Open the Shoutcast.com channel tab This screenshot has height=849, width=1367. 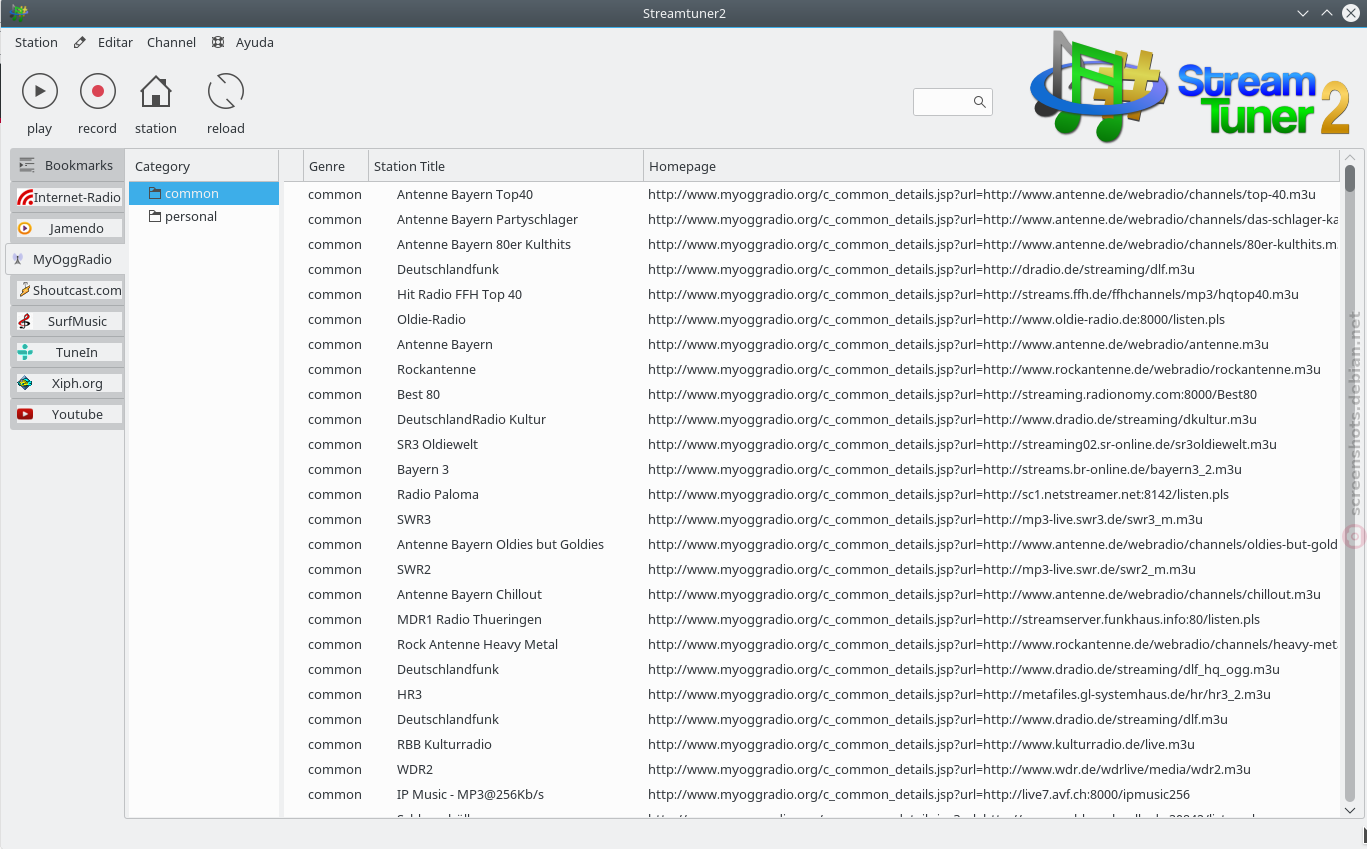[x=69, y=290]
